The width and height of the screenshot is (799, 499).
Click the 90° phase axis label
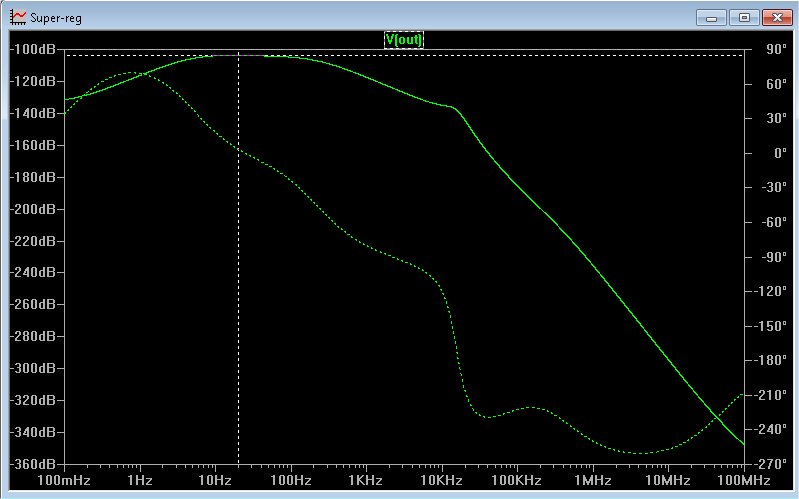coord(776,49)
